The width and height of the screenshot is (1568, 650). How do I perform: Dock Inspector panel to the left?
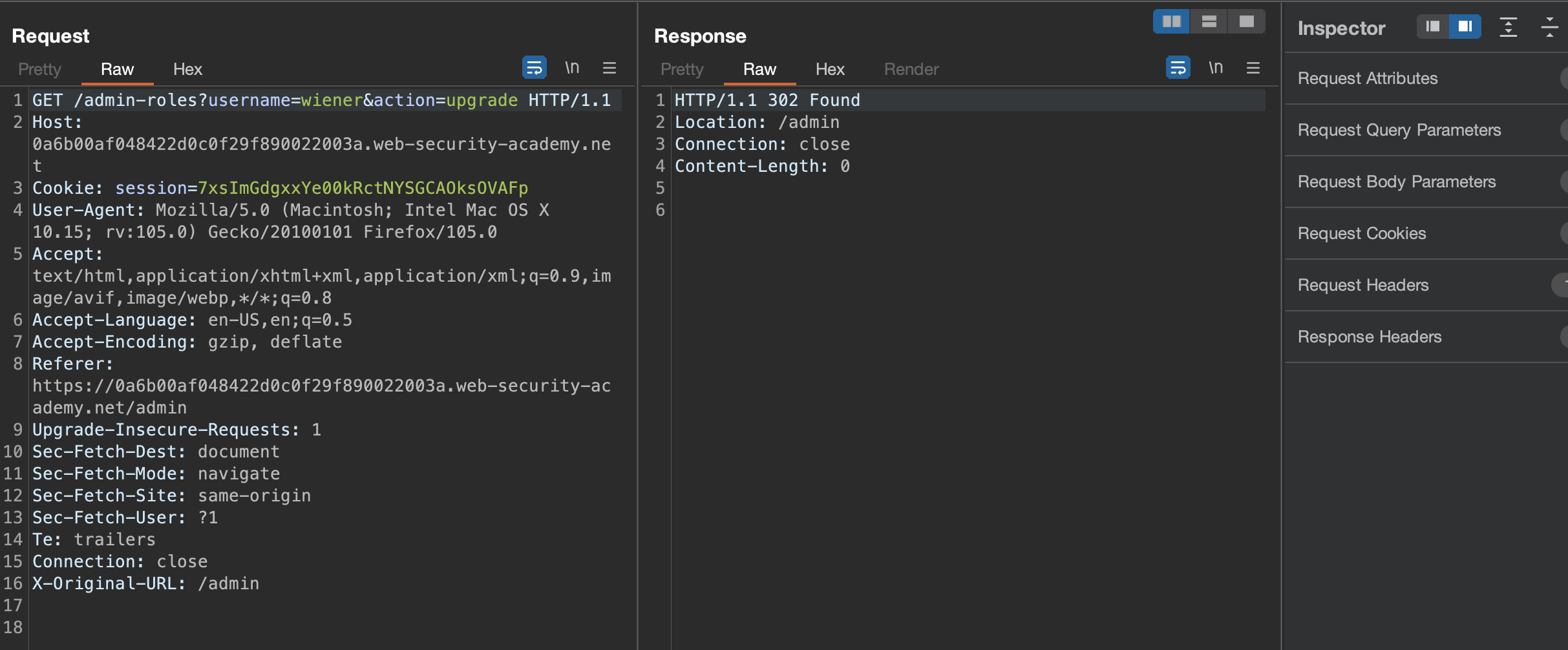1433,26
